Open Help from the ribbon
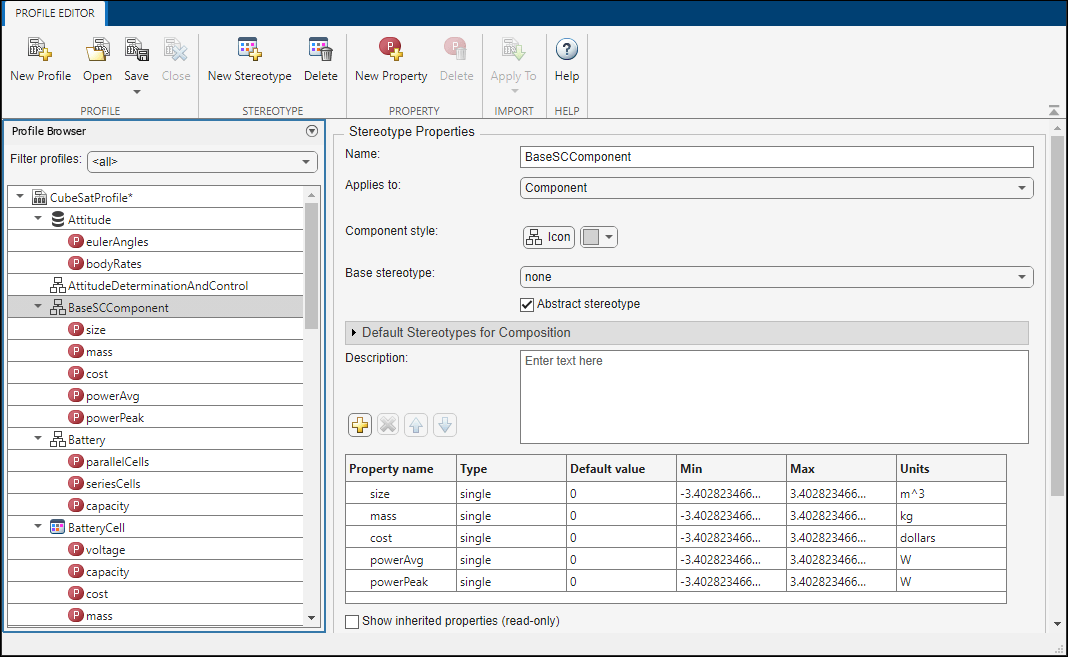Screen dimensions: 1068x657 [566, 58]
